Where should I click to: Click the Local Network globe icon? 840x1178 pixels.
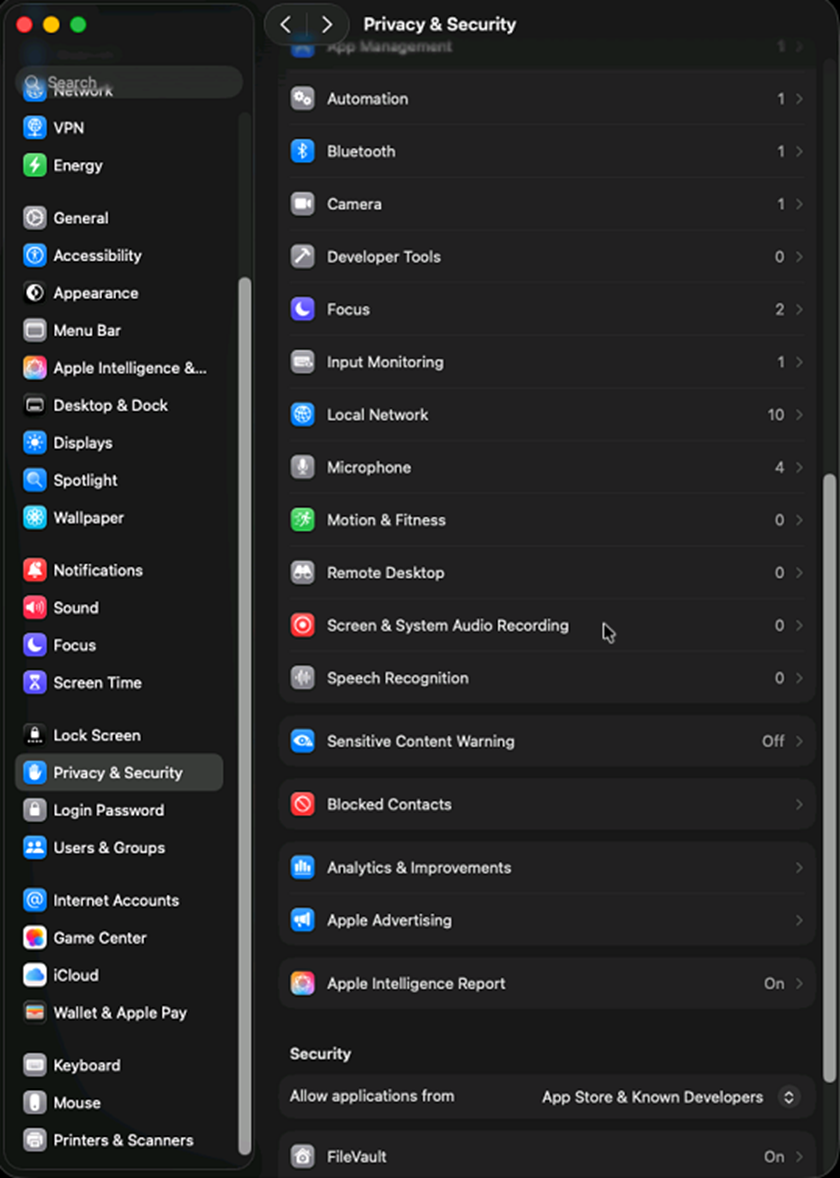coord(302,414)
